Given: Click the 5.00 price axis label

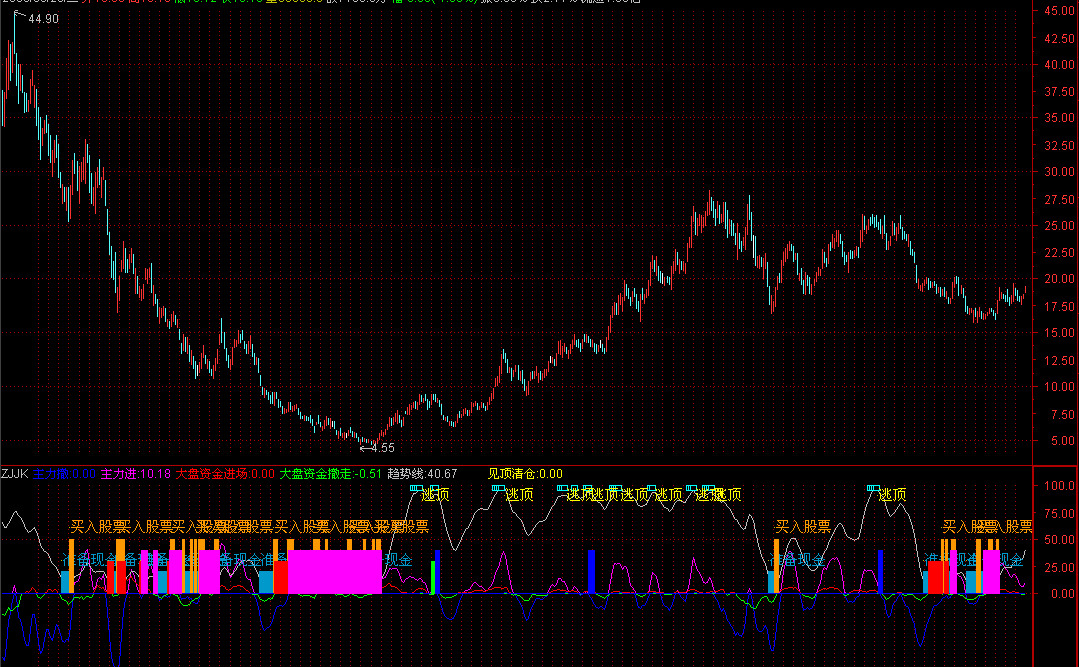Looking at the screenshot, I should tap(1062, 441).
